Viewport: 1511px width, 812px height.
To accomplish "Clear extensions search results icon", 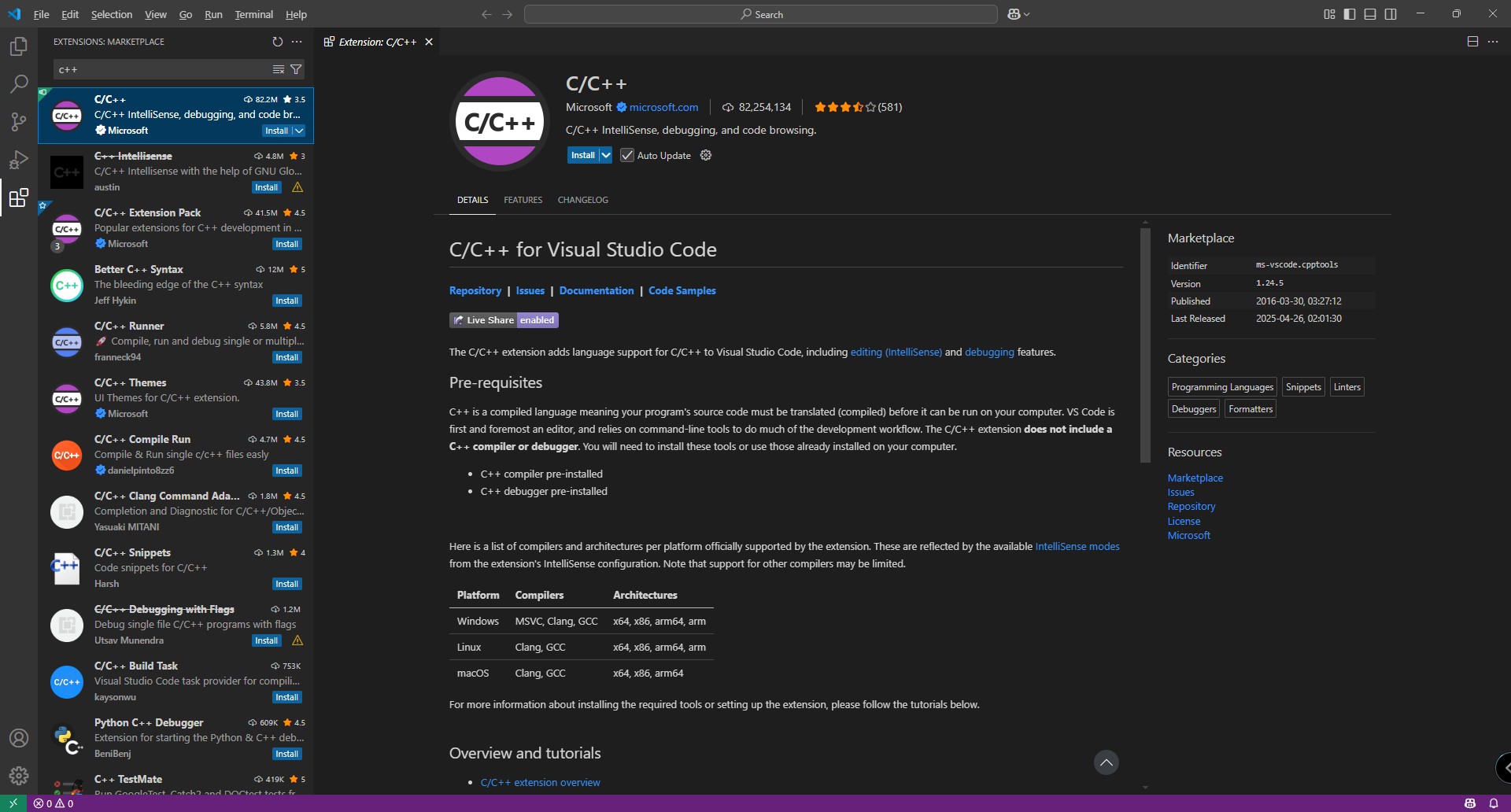I will point(279,69).
